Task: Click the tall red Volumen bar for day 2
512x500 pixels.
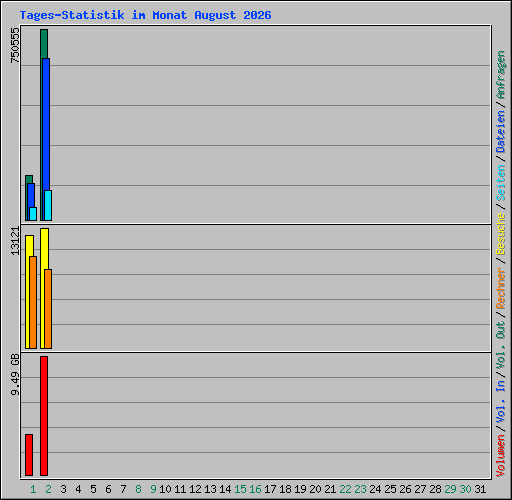Action: pyautogui.click(x=44, y=416)
